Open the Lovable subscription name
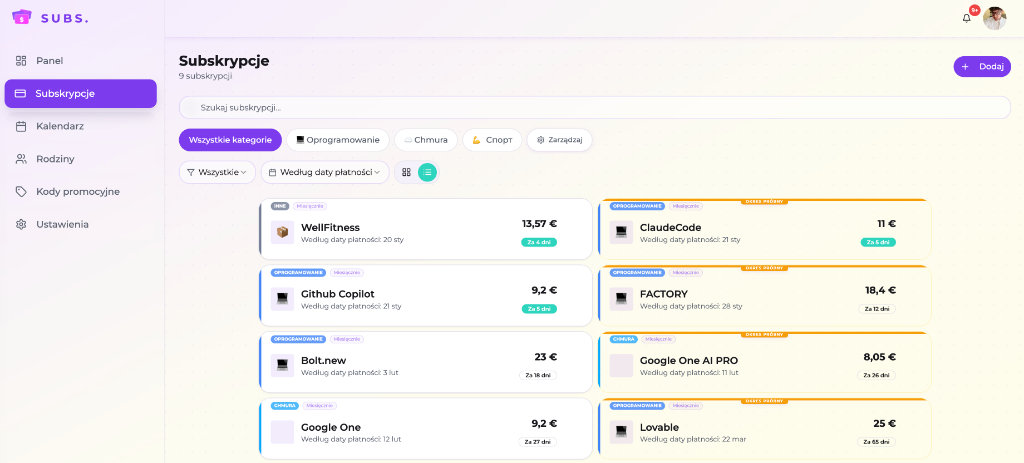Image resolution: width=1024 pixels, height=463 pixels. (660, 427)
